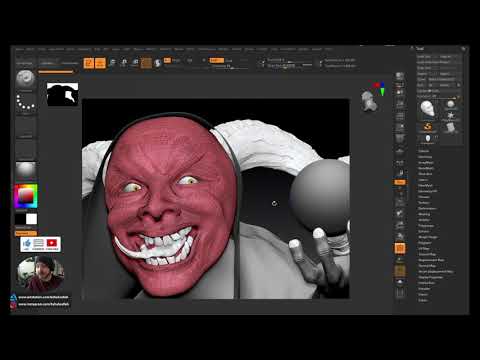
Task: Click the pin icon on the Tool palette header
Action: [463, 49]
